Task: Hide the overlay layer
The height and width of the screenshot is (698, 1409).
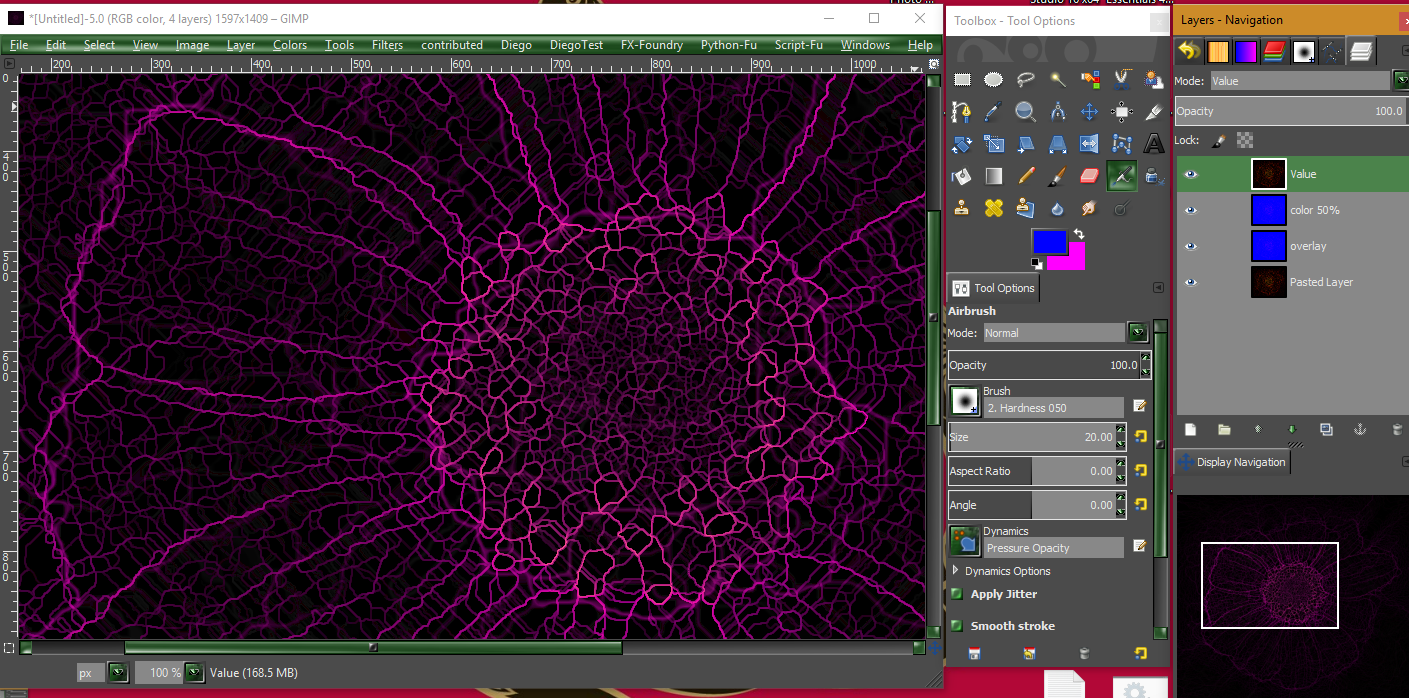Action: tap(1190, 246)
